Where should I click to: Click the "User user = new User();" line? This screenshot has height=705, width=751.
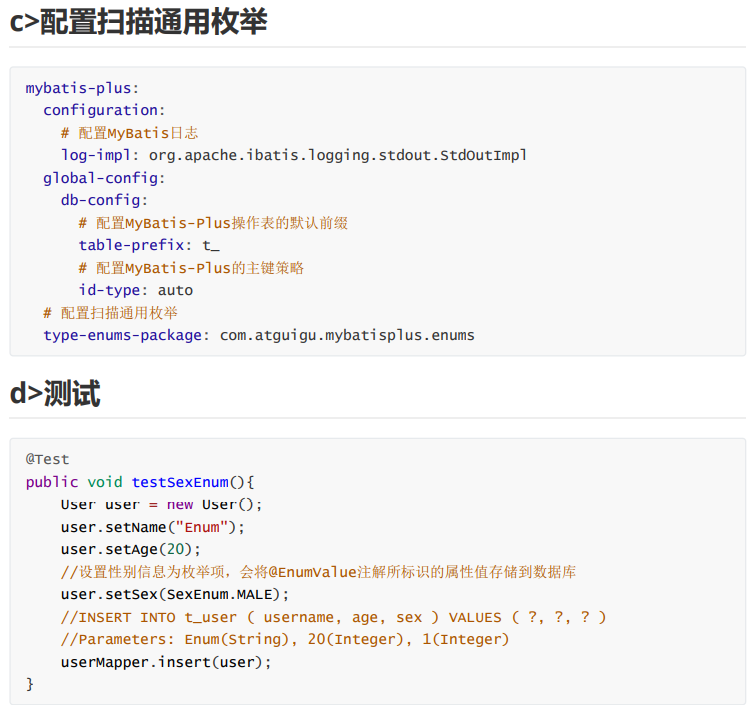(x=161, y=504)
